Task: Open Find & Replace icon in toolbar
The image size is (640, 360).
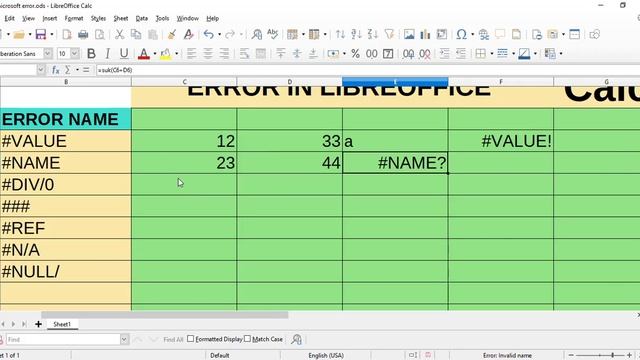Action: click(x=257, y=34)
